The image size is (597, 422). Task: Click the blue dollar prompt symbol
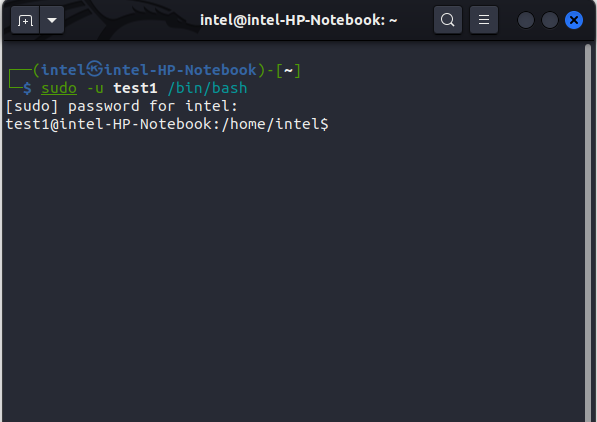(27, 88)
